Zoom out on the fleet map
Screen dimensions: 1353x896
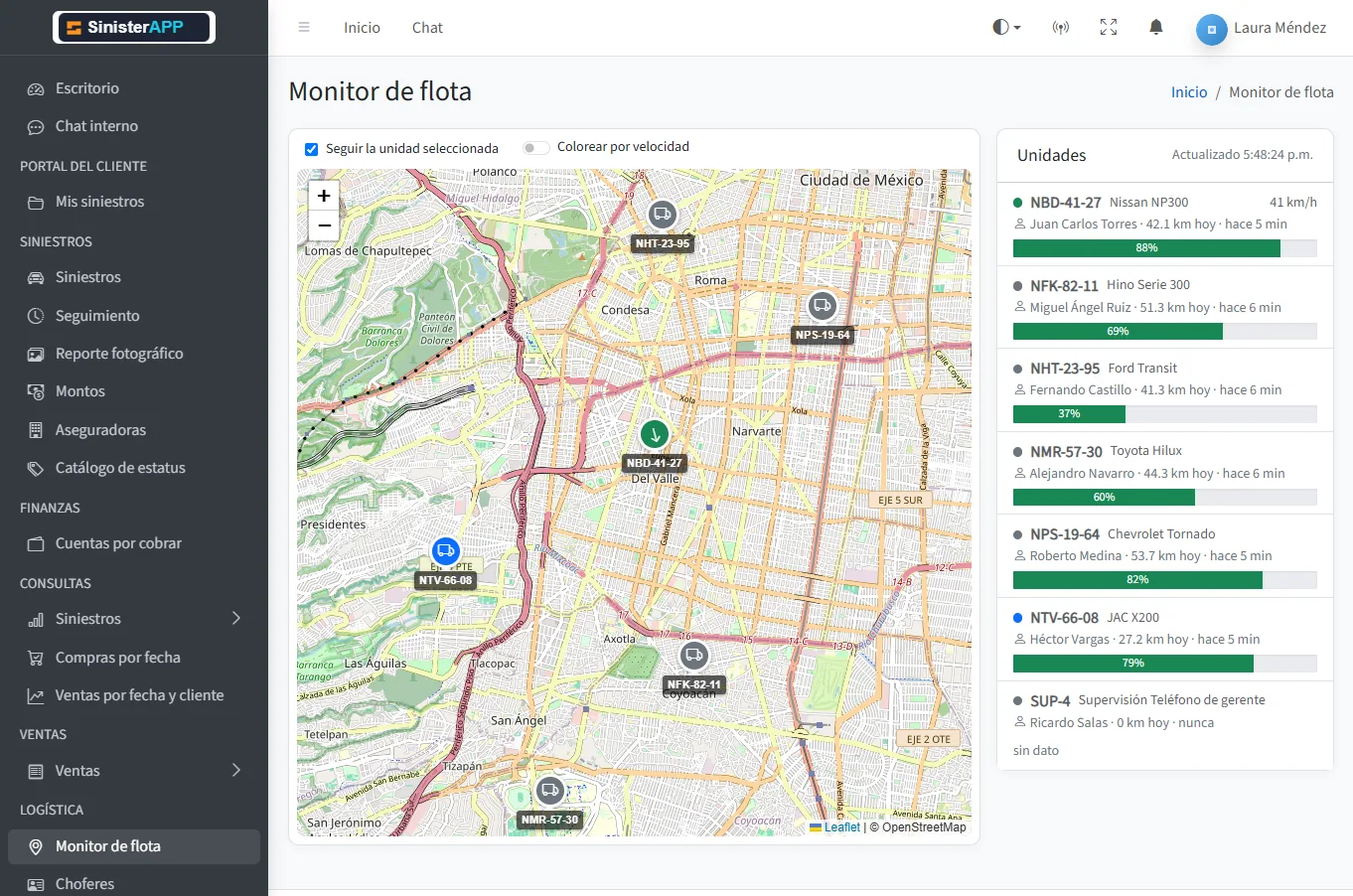[324, 225]
